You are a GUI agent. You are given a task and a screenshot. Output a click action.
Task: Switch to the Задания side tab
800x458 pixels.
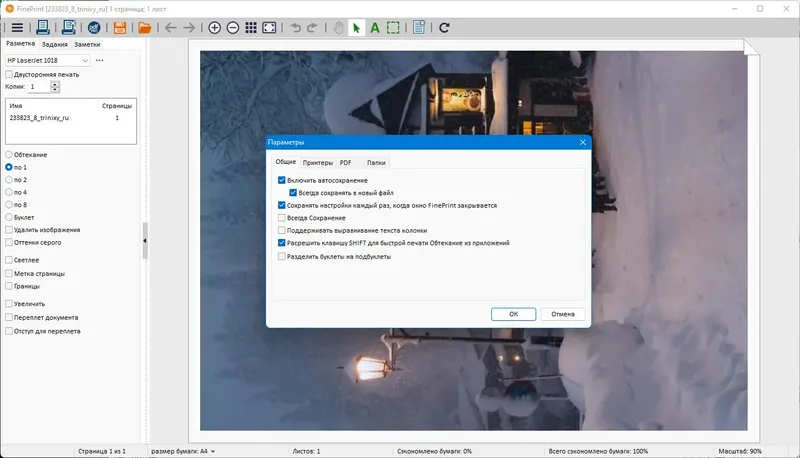pos(55,44)
